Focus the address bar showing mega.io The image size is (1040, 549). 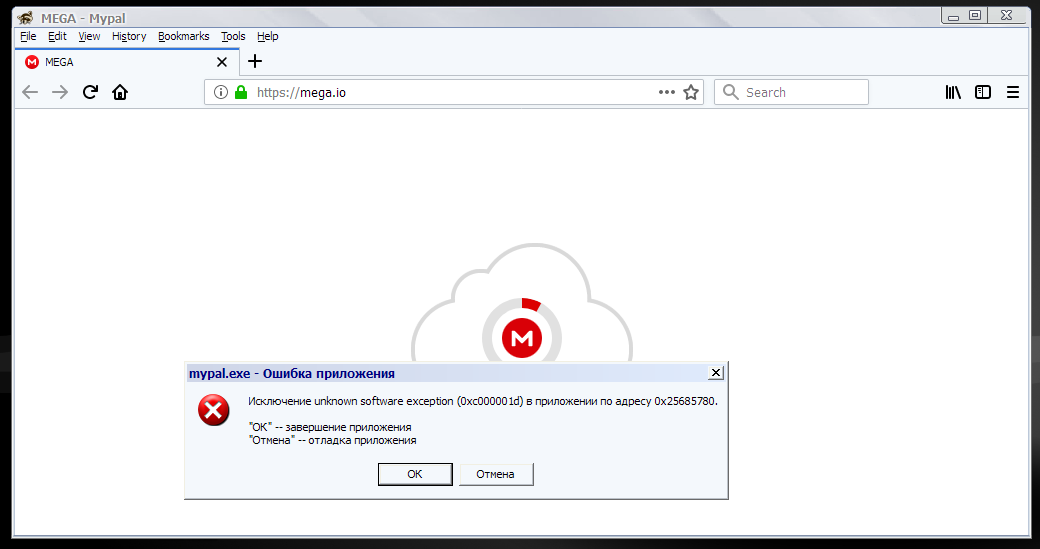coord(454,92)
